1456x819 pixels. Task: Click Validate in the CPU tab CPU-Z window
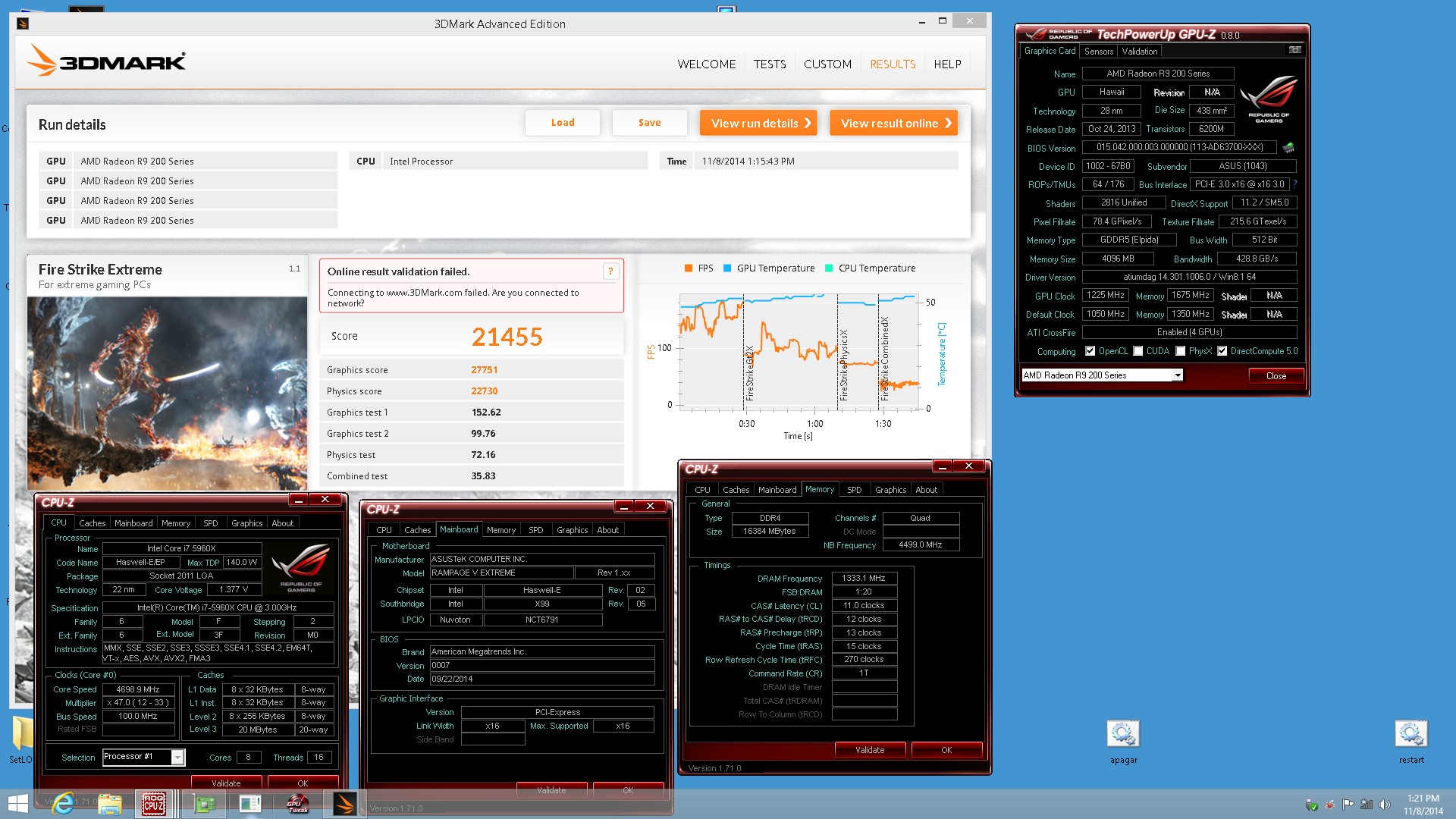[x=226, y=783]
